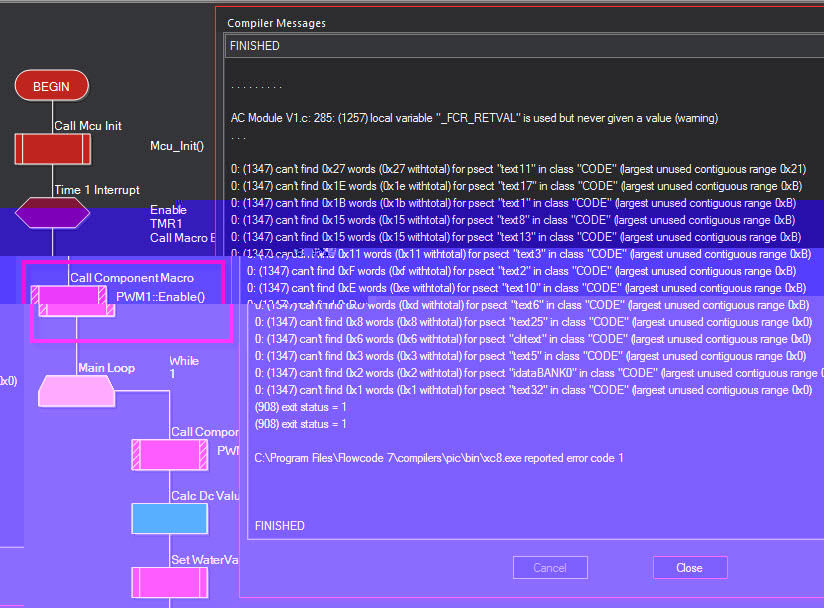
Task: Select the purple Time 1 Interrupt hexagon
Action: (x=52, y=213)
